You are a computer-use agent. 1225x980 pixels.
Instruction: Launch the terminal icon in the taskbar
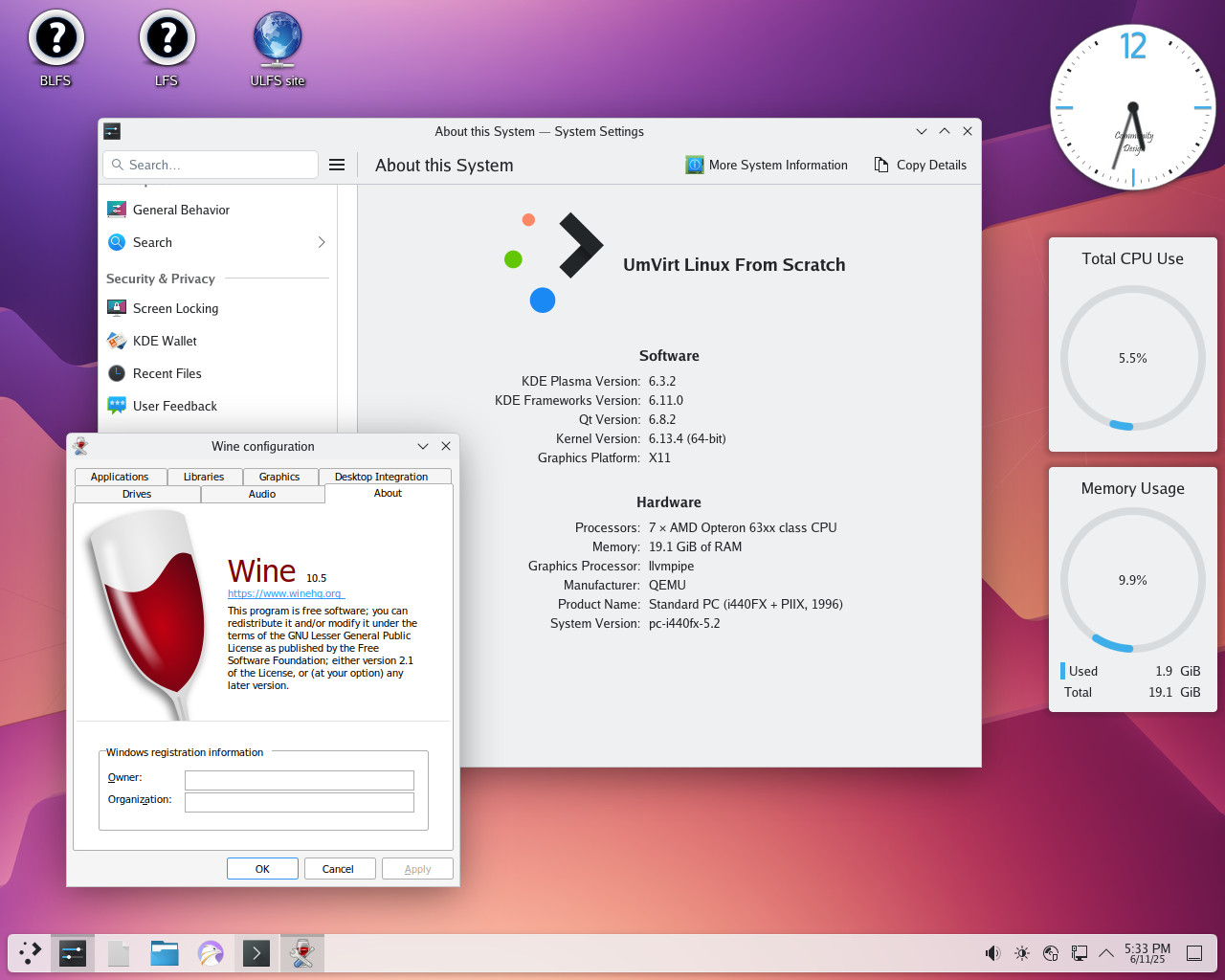256,952
